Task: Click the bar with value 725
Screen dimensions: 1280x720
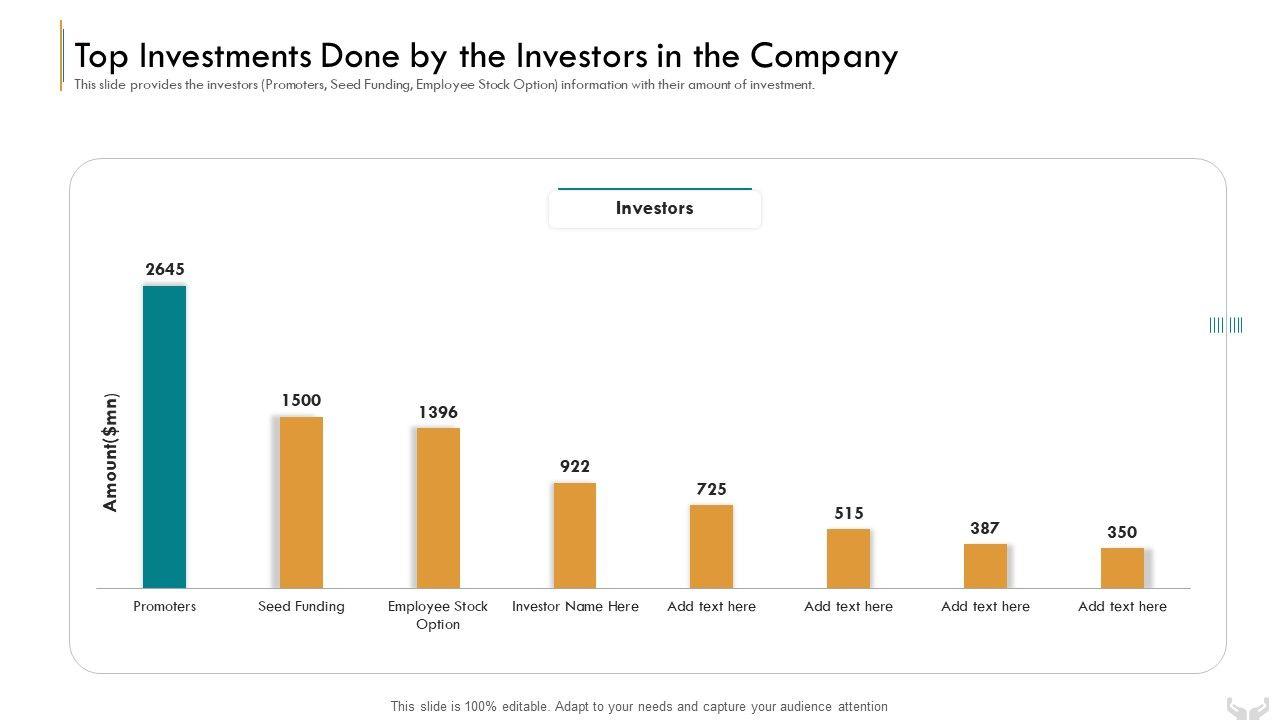Action: (x=711, y=546)
